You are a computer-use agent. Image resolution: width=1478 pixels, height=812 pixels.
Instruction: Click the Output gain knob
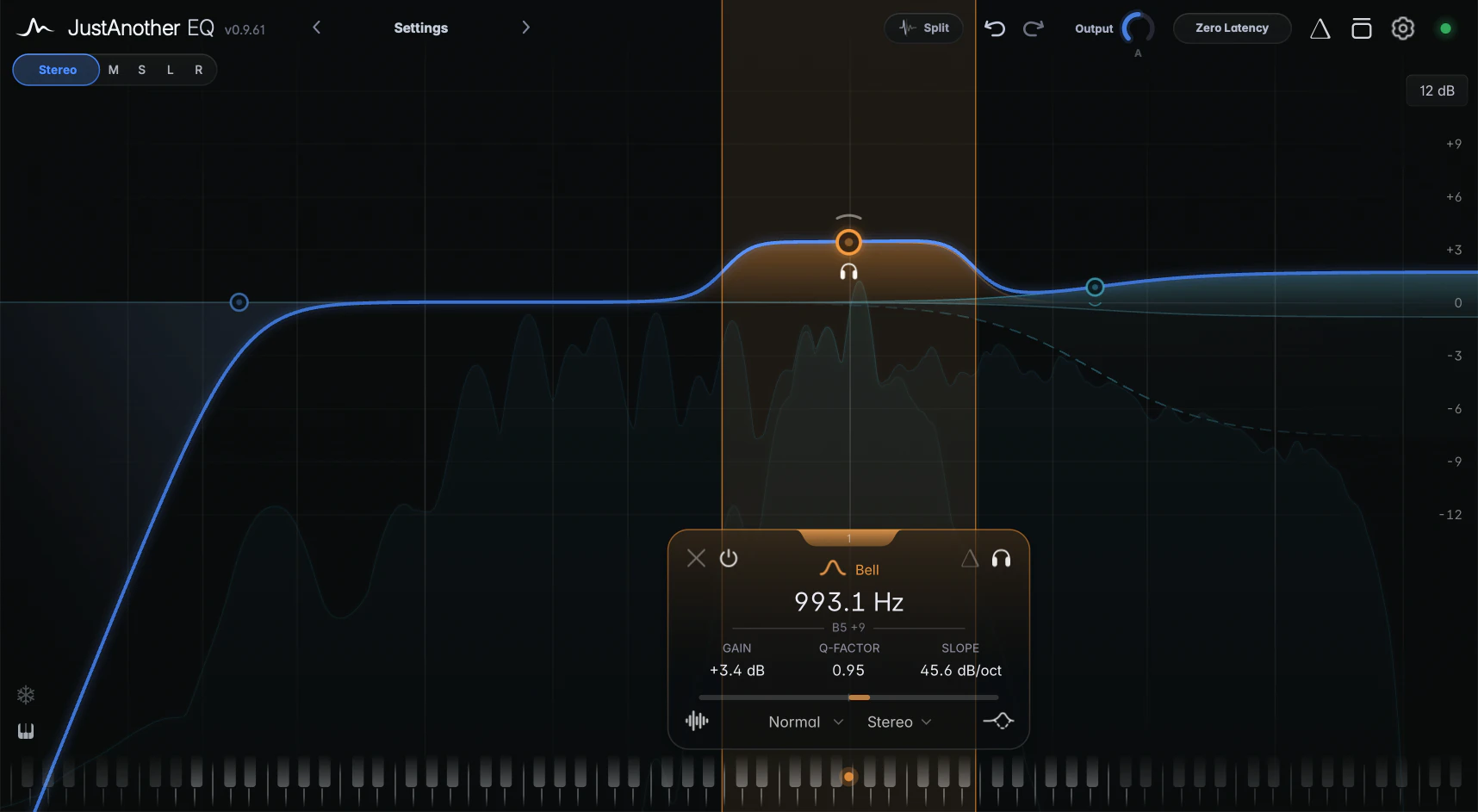tap(1138, 28)
